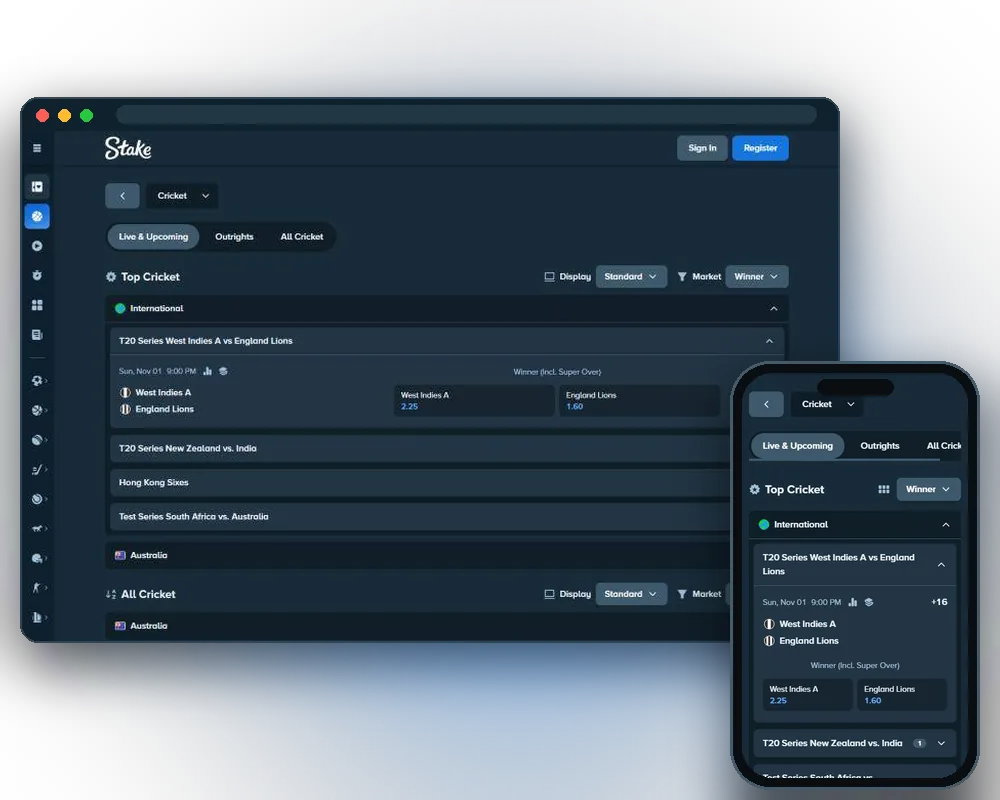Click the Register button

[760, 148]
